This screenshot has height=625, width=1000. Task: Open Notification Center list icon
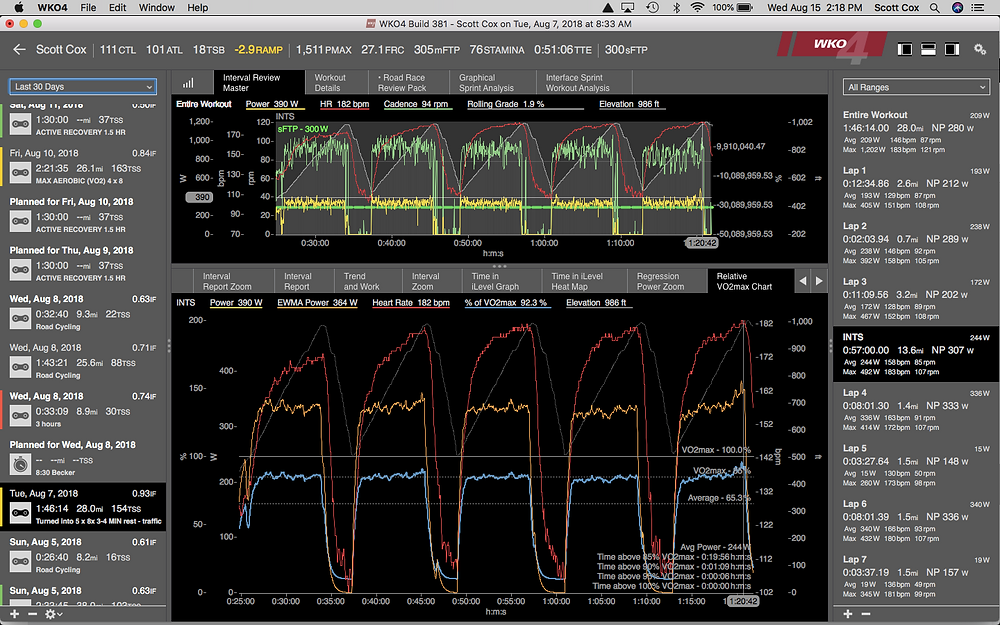[977, 8]
